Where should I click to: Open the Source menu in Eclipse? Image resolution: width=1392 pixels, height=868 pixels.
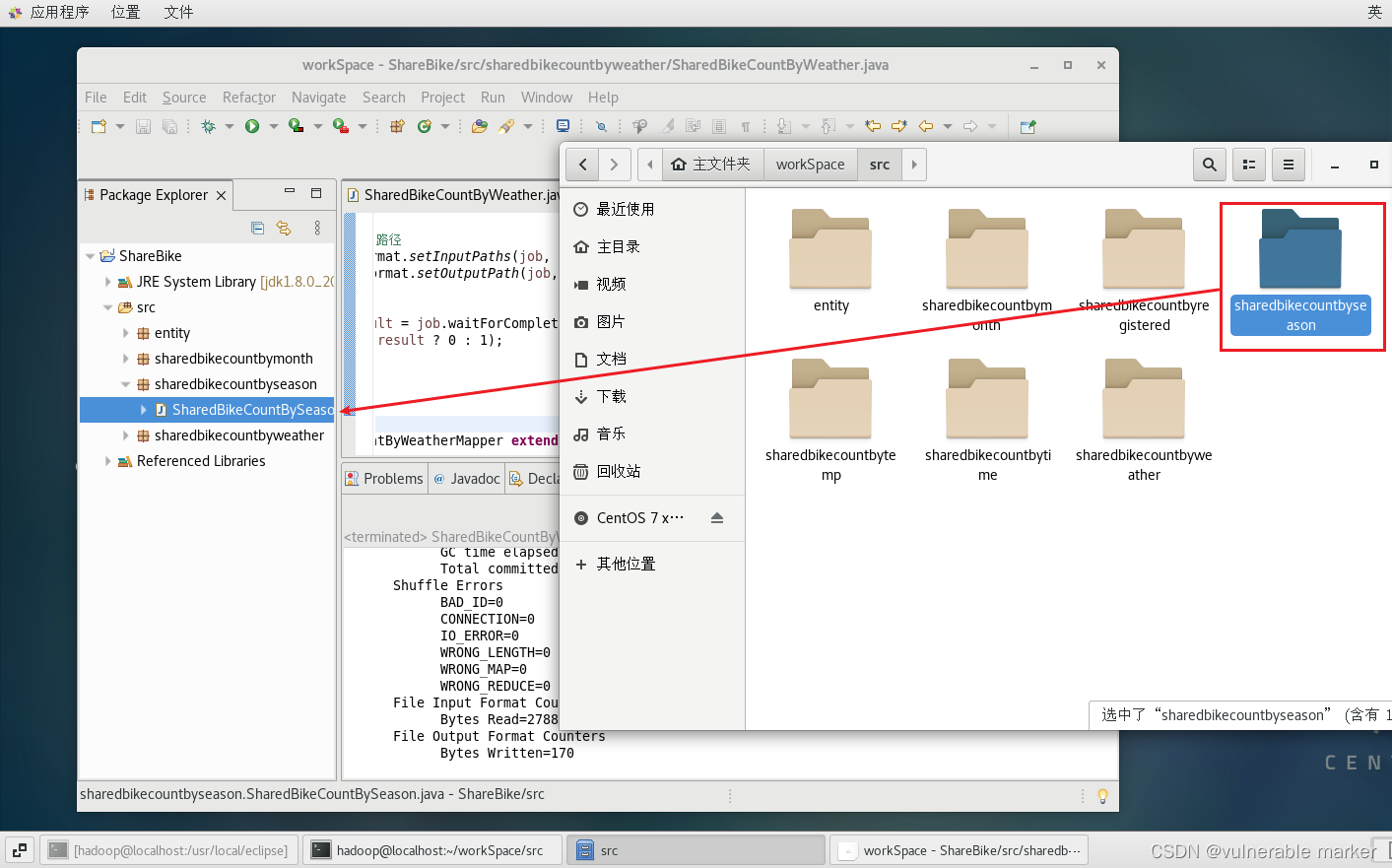coord(184,98)
